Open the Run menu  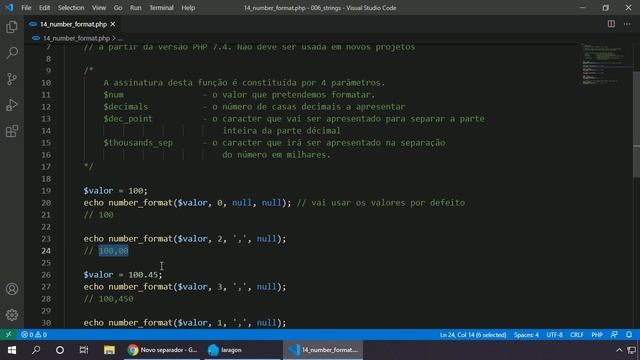(x=136, y=8)
